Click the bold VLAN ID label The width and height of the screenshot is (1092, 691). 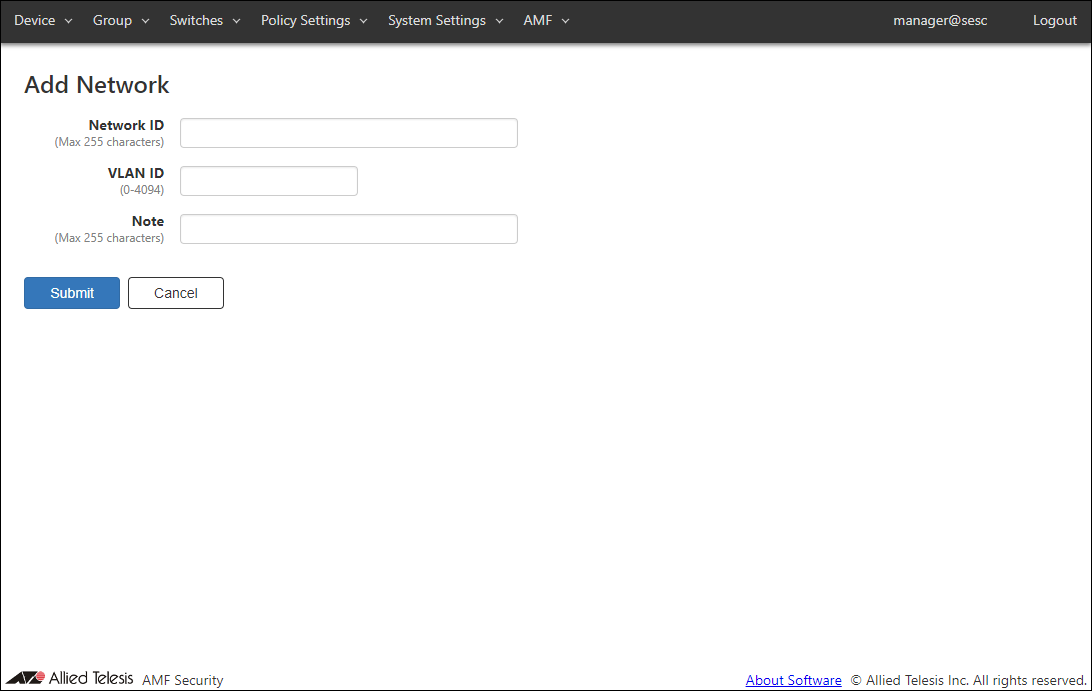pyautogui.click(x=136, y=173)
